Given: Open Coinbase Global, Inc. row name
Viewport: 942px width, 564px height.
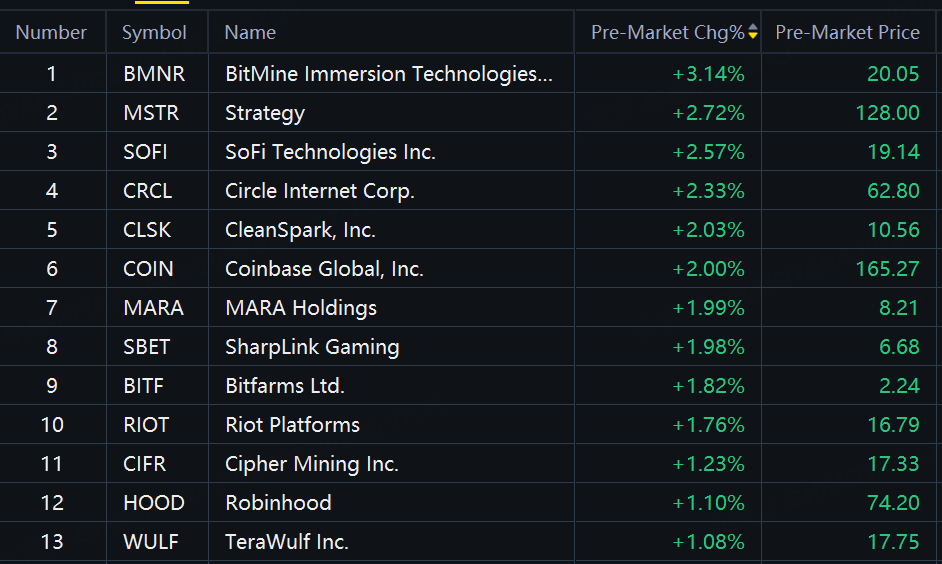Looking at the screenshot, I should pyautogui.click(x=324, y=269).
